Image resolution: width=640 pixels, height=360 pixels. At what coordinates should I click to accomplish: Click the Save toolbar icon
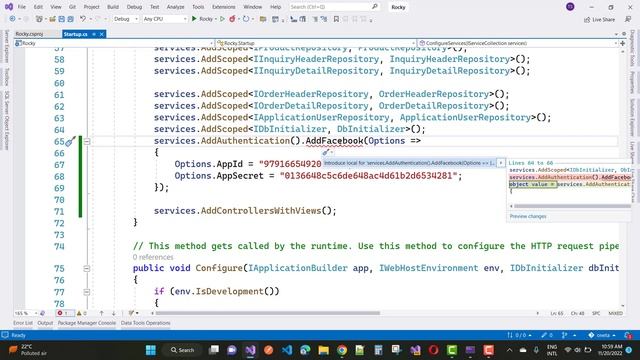pyautogui.click(x=62, y=19)
